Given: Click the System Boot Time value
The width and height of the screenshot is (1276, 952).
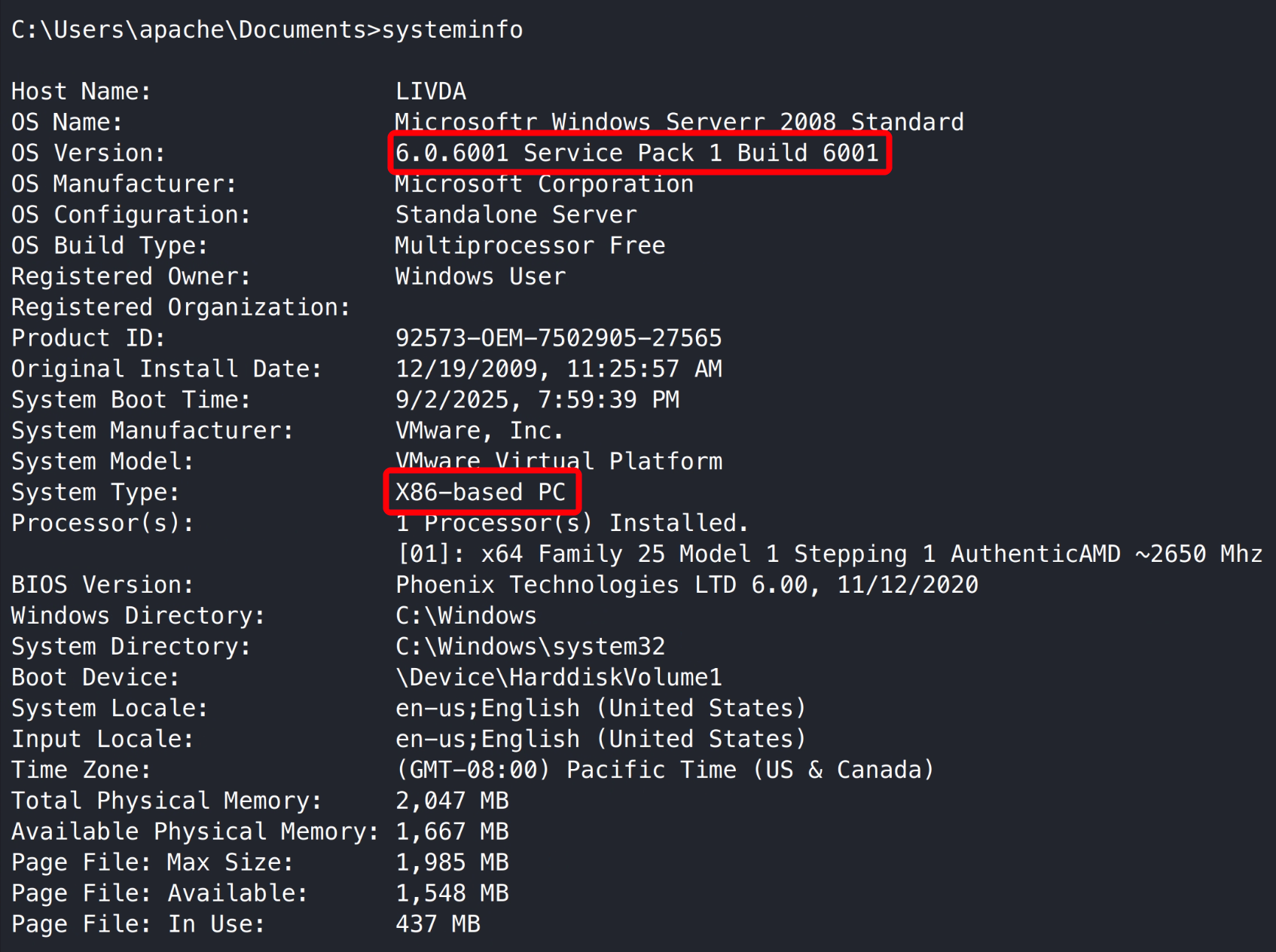Looking at the screenshot, I should [537, 400].
